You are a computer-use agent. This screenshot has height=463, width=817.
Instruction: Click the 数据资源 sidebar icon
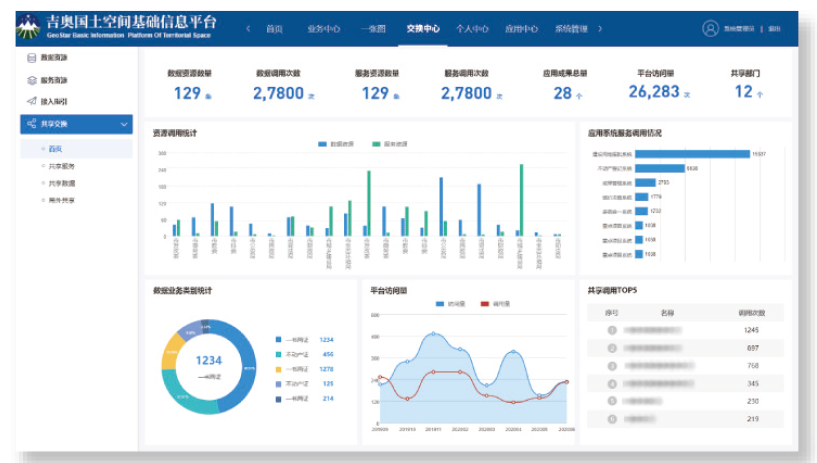pyautogui.click(x=31, y=59)
